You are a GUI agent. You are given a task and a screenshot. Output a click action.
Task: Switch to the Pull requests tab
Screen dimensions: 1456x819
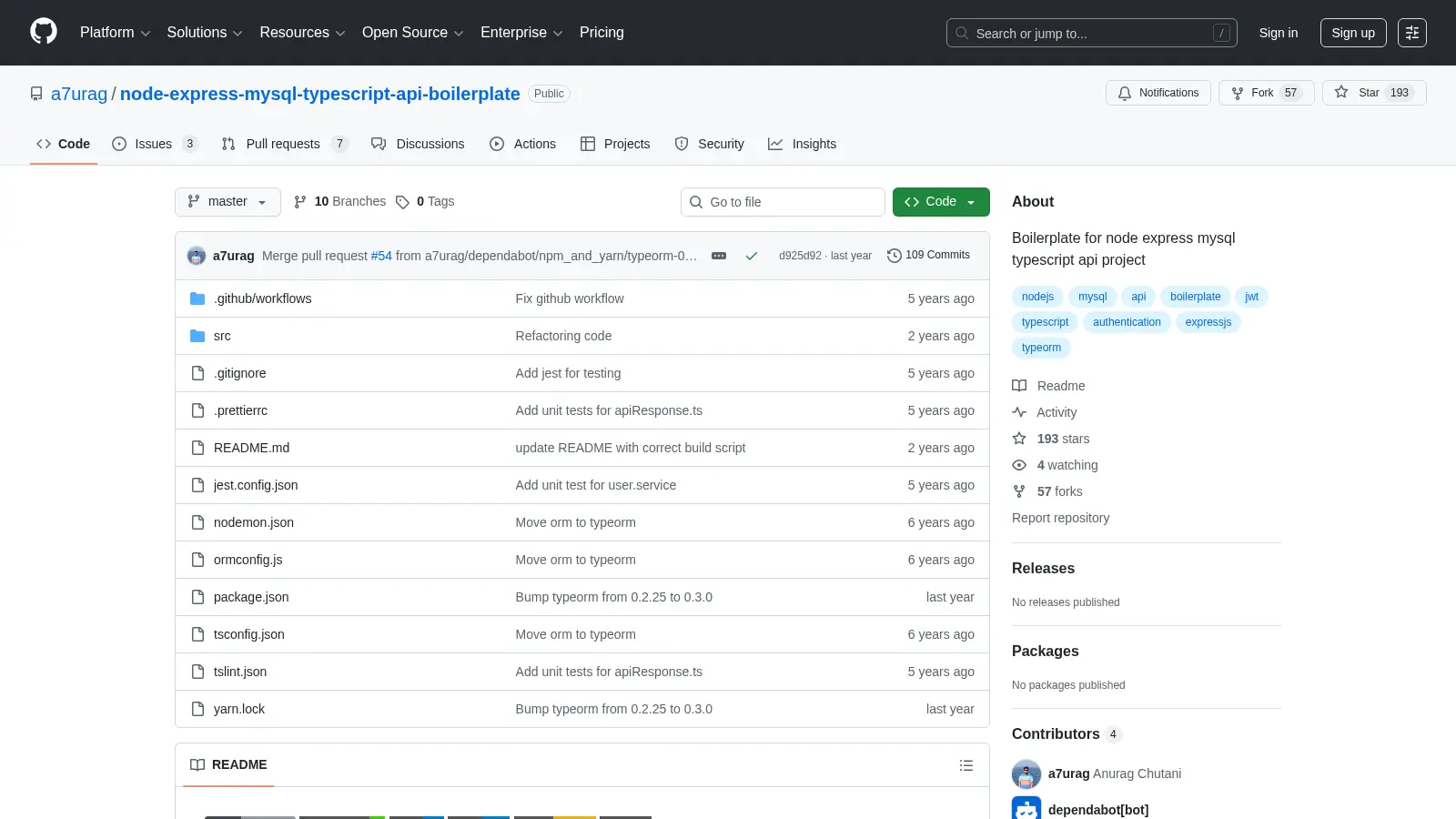(284, 144)
